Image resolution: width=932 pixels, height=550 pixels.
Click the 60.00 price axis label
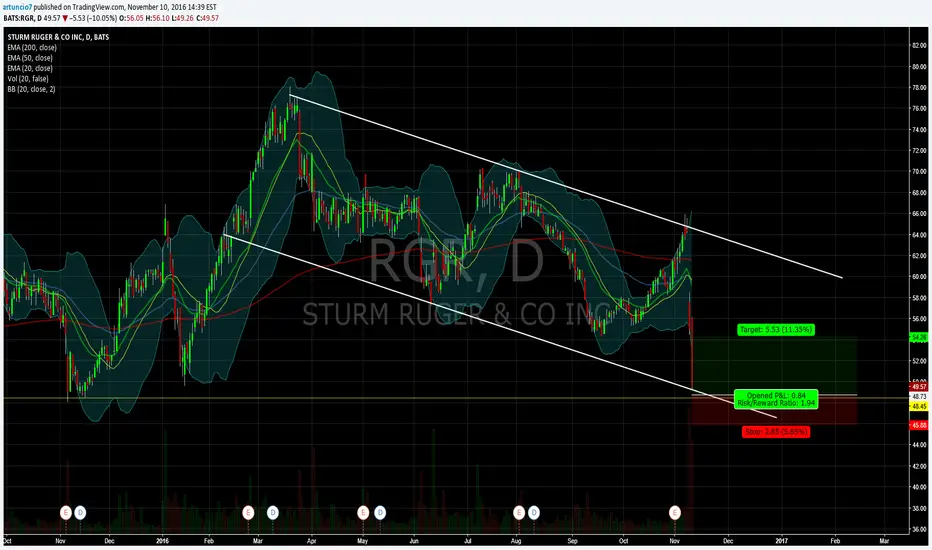[x=919, y=276]
